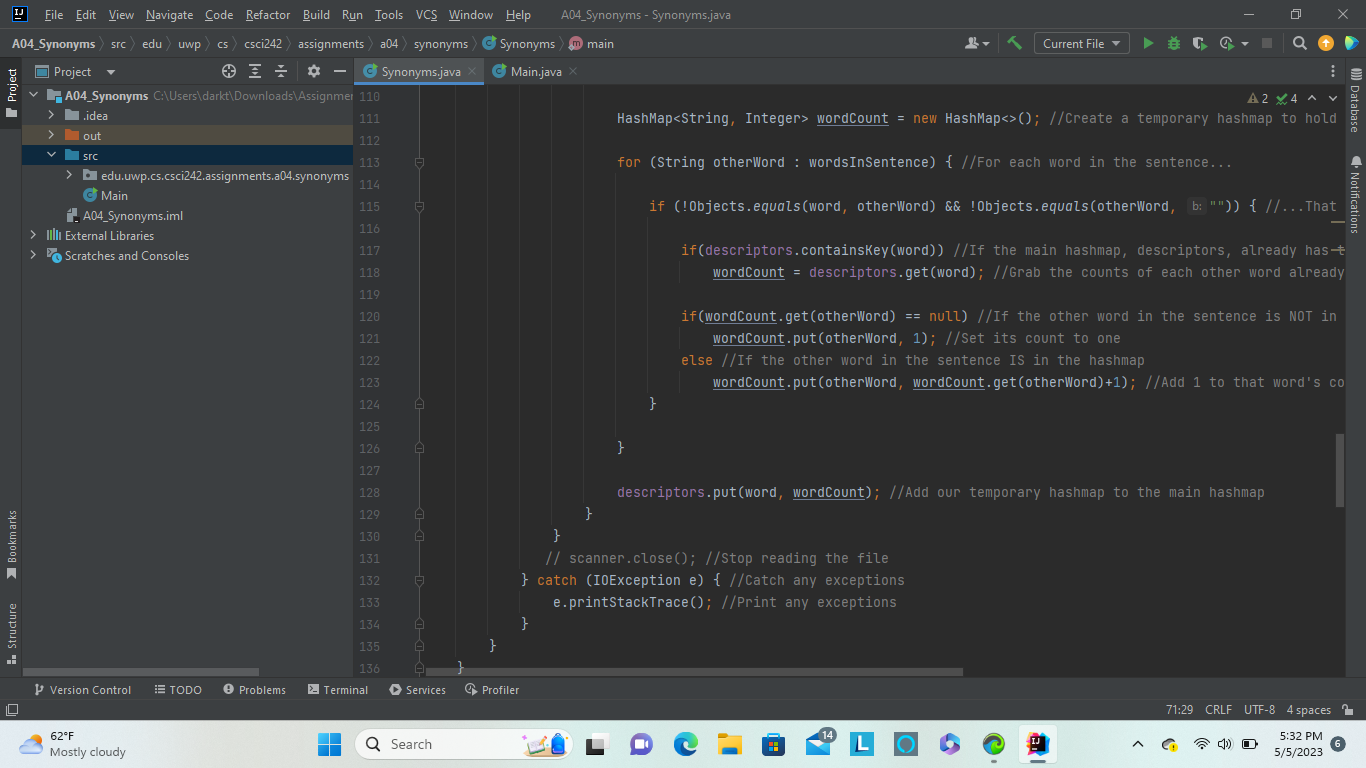
Task: Click the main breadcrumb in the navigation bar
Action: 601,43
